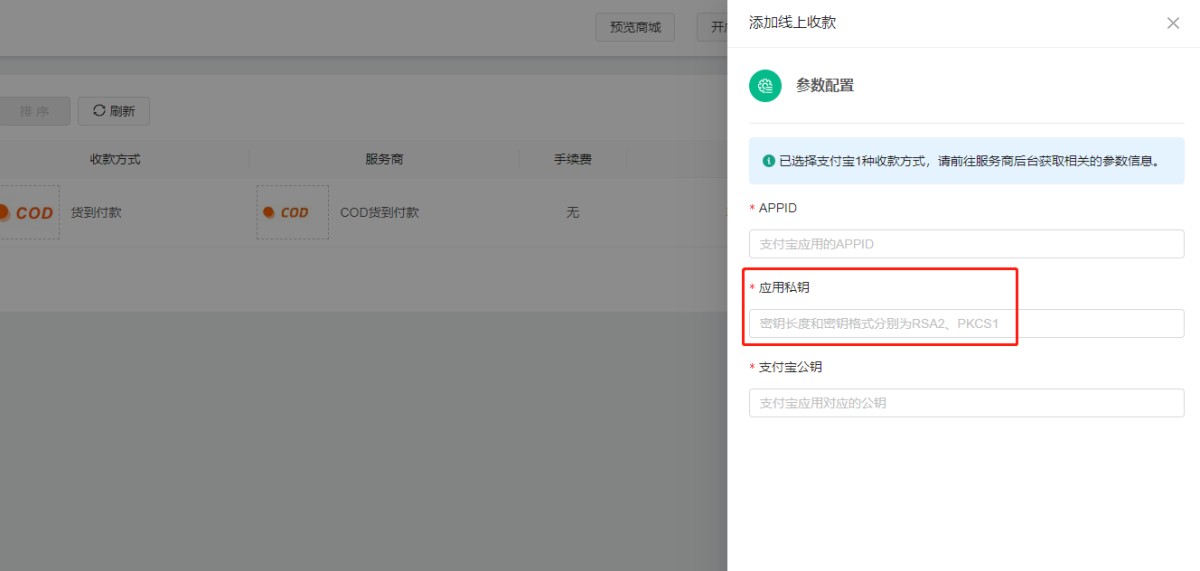Click the 收款方式 column header
The image size is (1200, 571).
pos(115,159)
